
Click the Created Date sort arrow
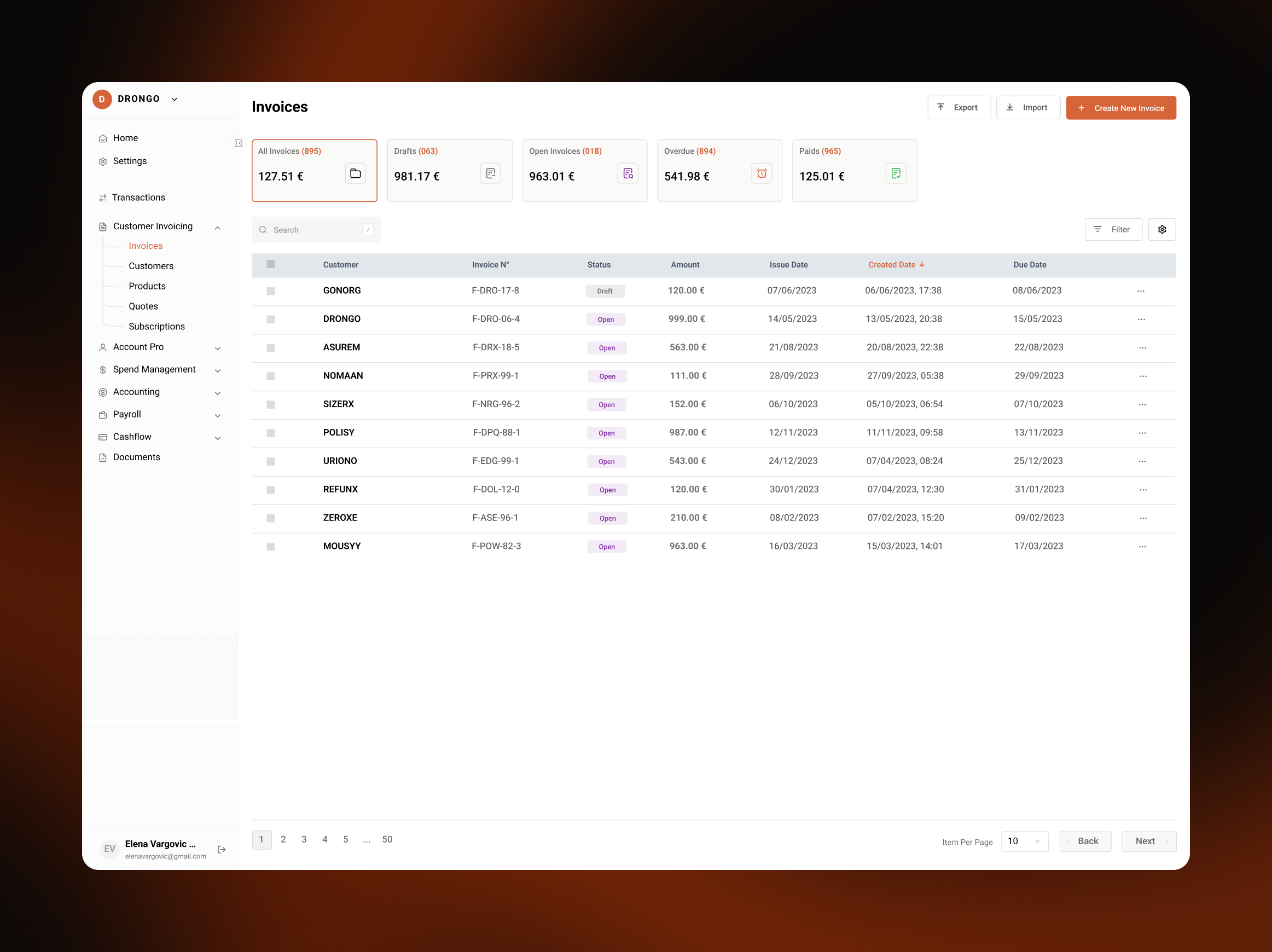coord(922,265)
